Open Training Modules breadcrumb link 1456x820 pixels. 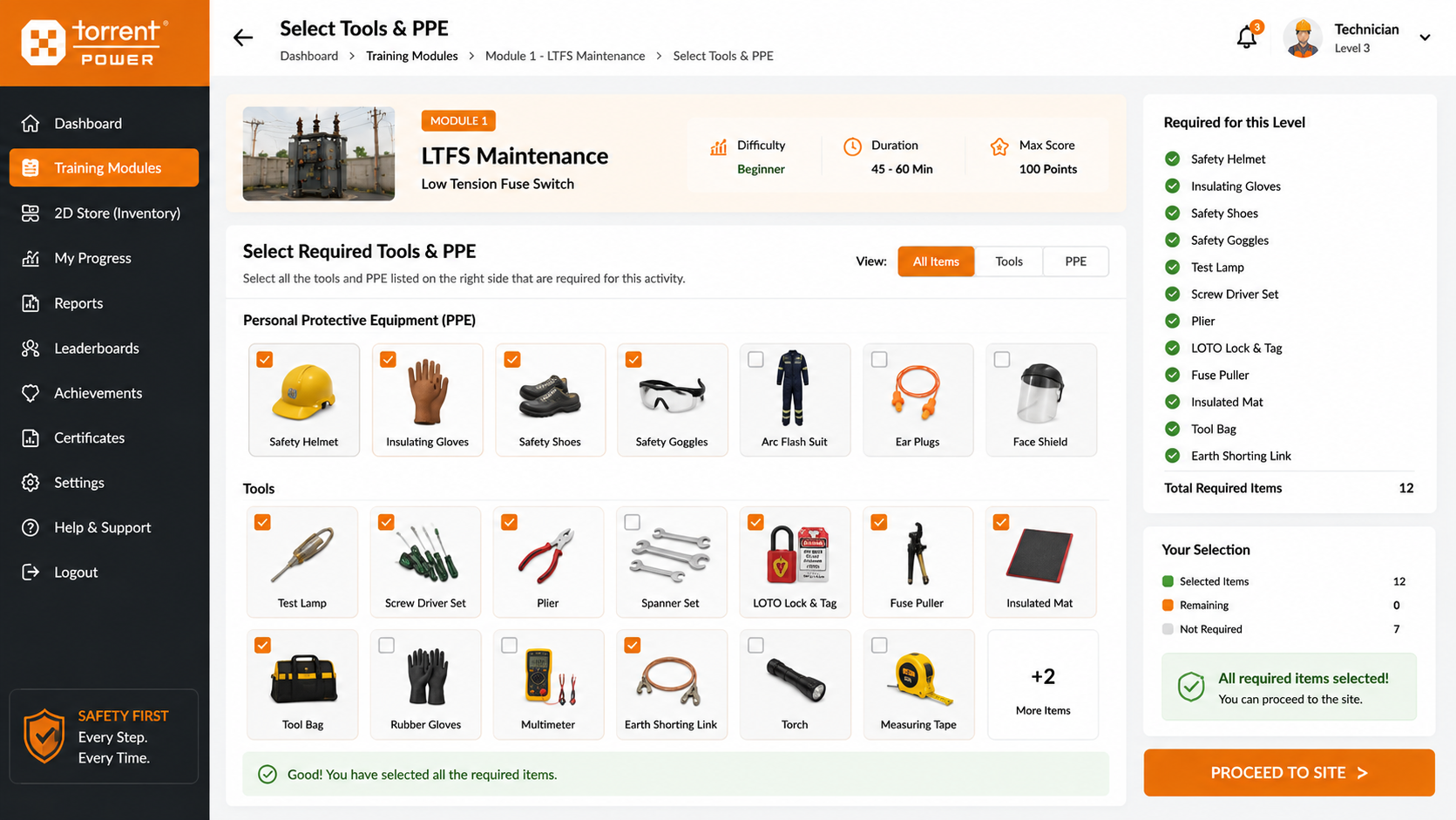pyautogui.click(x=411, y=56)
